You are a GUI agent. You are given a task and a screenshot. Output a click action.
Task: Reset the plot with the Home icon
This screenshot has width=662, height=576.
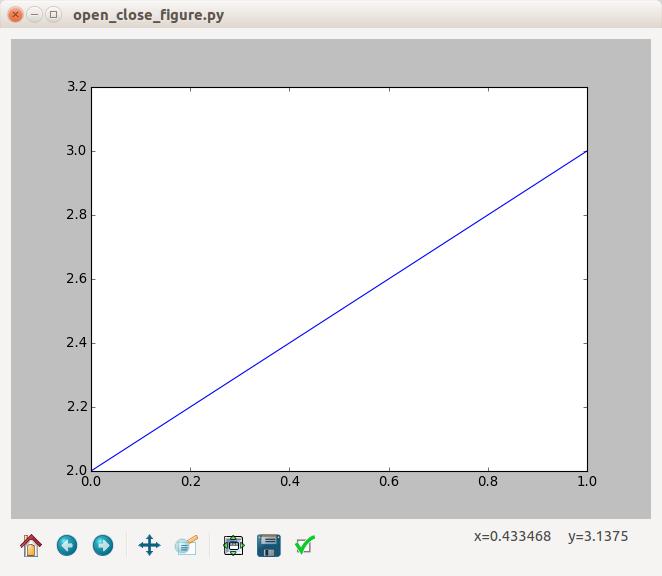(x=31, y=545)
